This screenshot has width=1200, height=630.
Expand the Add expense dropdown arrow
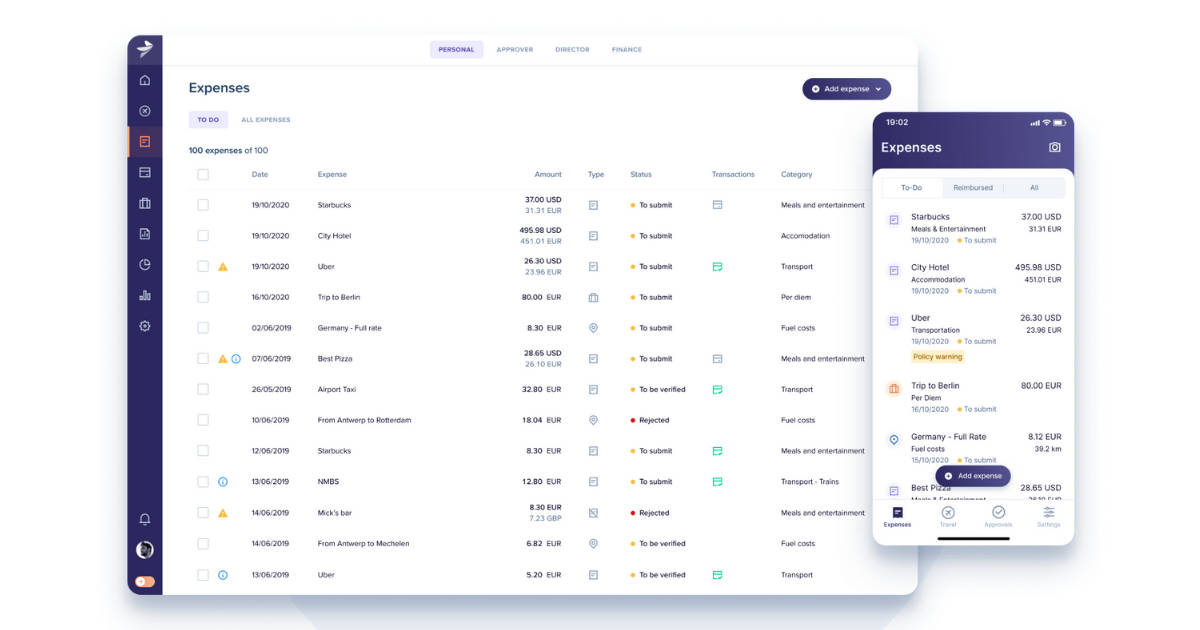tap(878, 89)
